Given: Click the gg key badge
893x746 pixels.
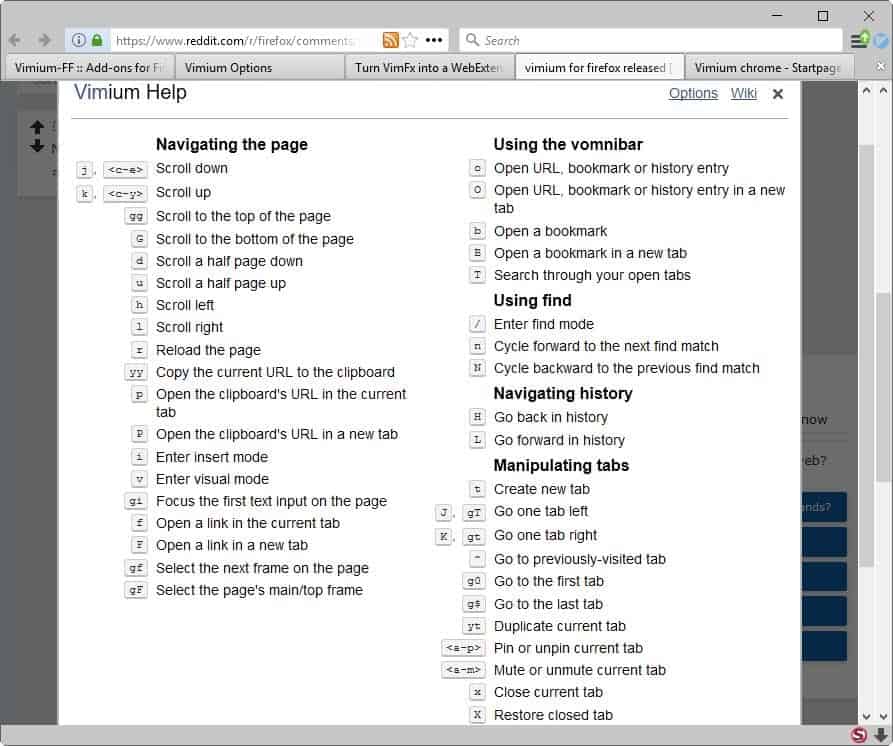Looking at the screenshot, I should [136, 216].
